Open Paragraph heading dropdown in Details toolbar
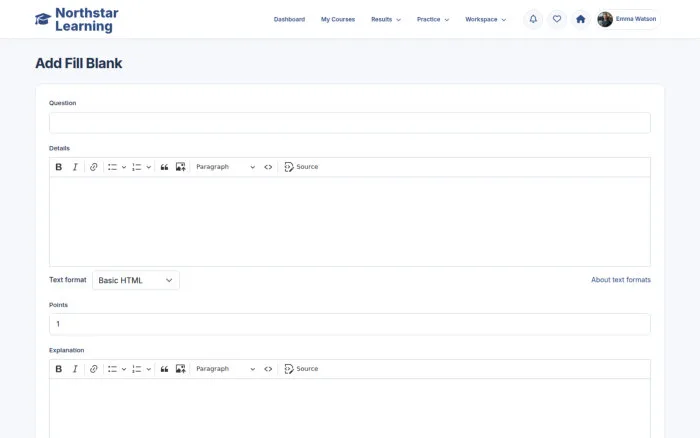This screenshot has width=700, height=438. pyautogui.click(x=225, y=167)
